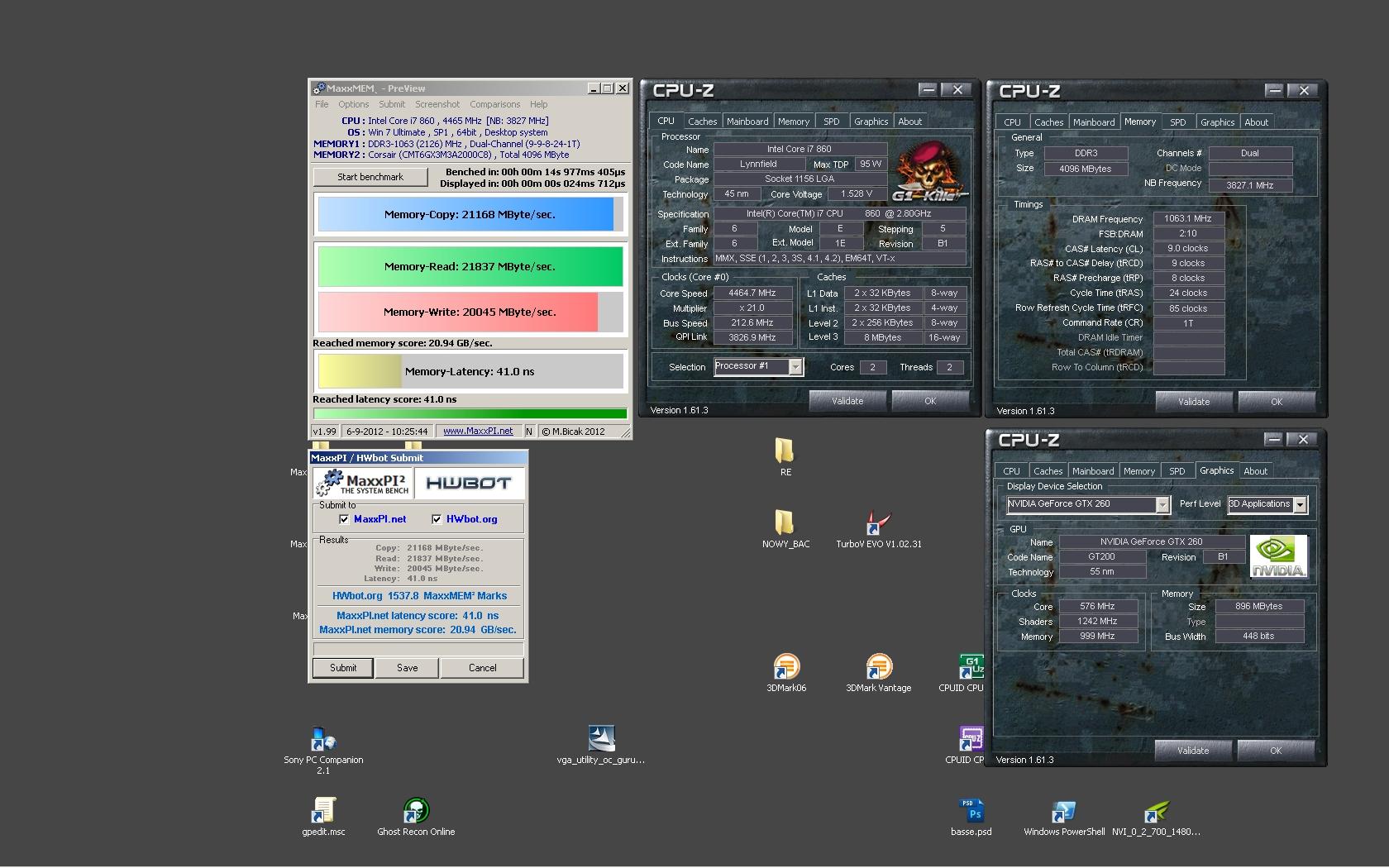Open the Perf Level 3D Applications dropdown
Image resolution: width=1389 pixels, height=868 pixels.
(1300, 504)
